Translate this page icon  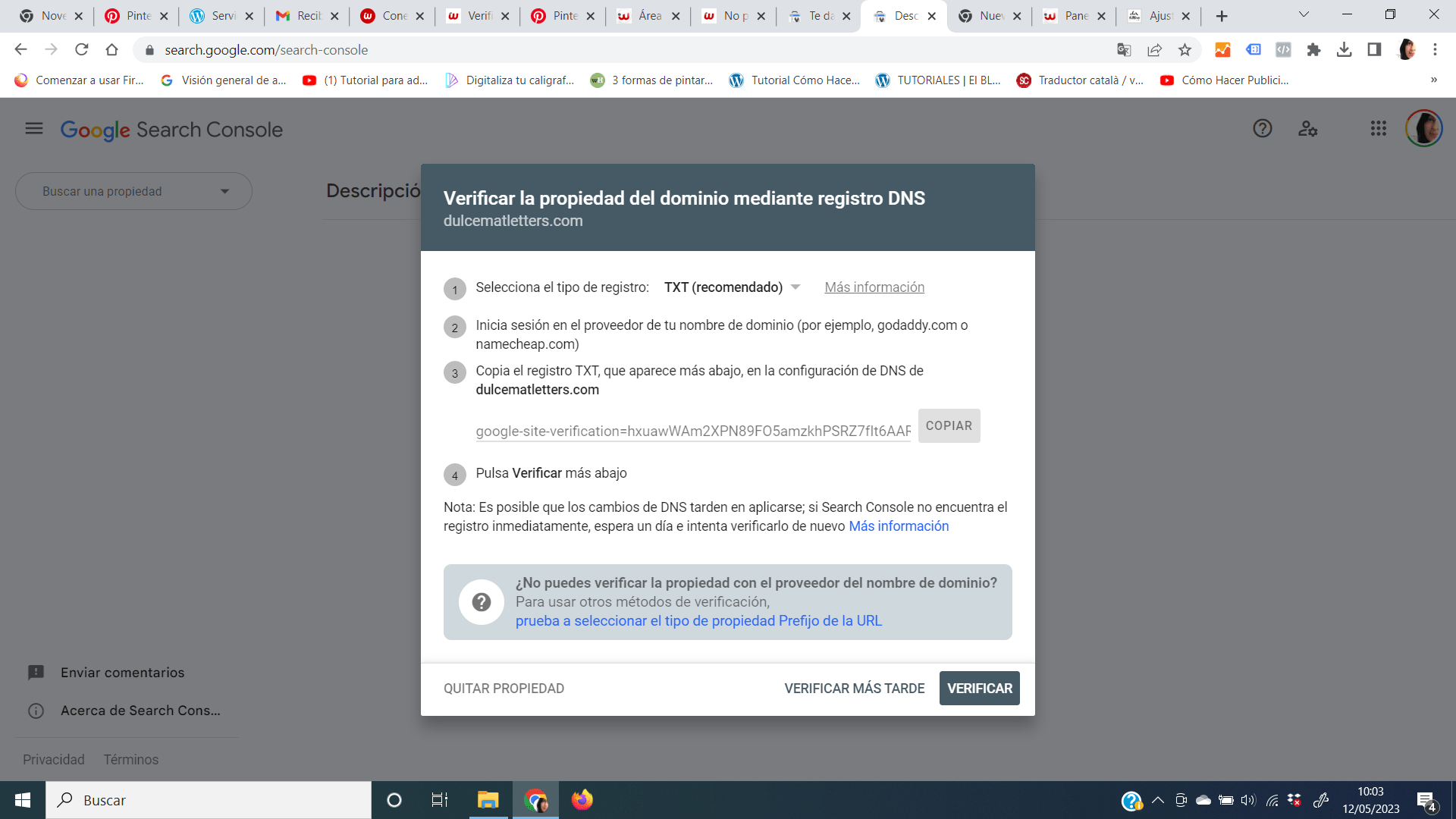[1124, 50]
